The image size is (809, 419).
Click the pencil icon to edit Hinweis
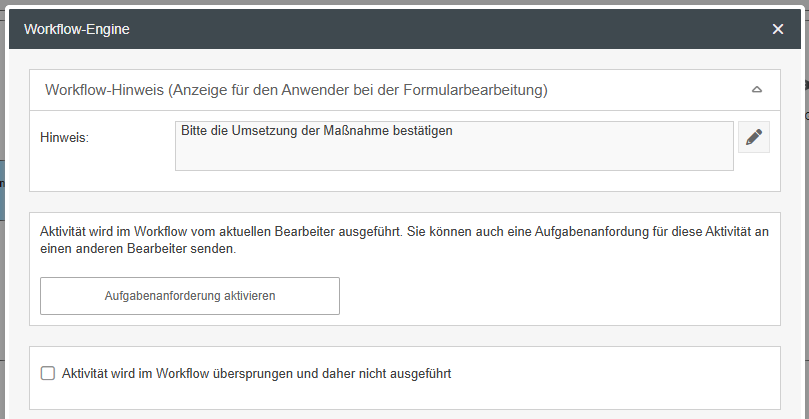[x=754, y=137]
